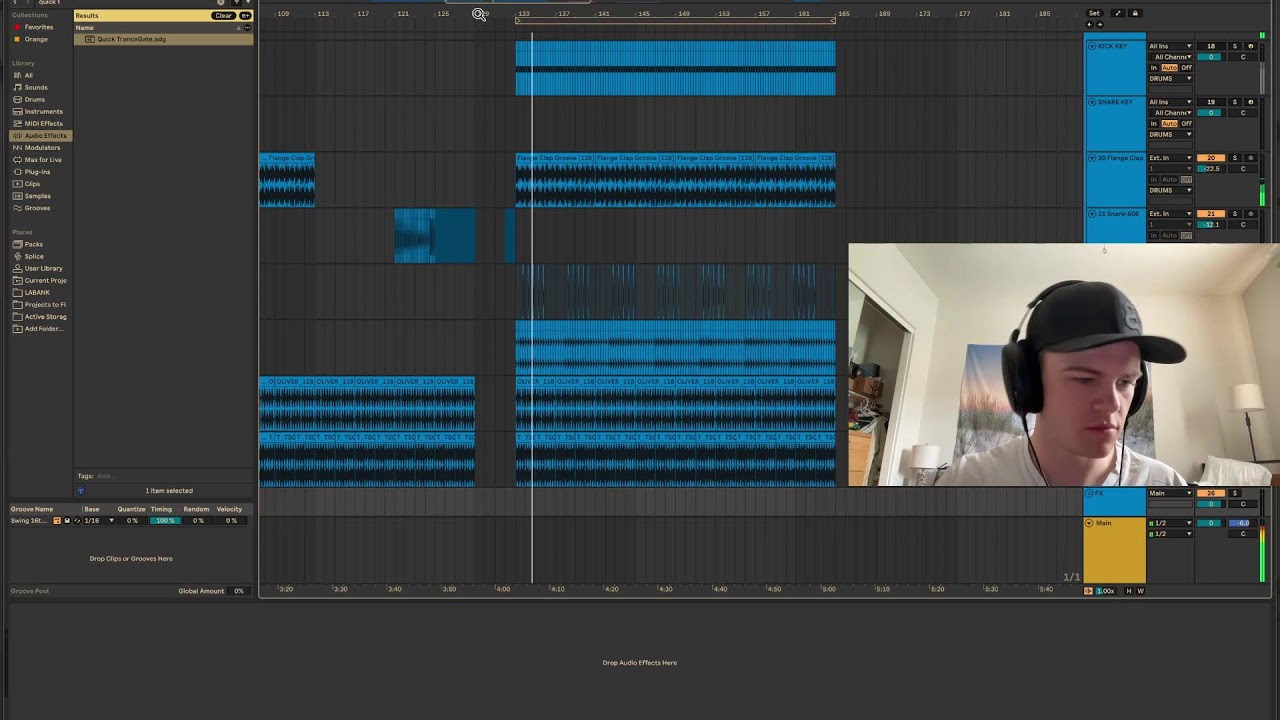Click the Grooves category icon
The height and width of the screenshot is (720, 1280).
[17, 208]
